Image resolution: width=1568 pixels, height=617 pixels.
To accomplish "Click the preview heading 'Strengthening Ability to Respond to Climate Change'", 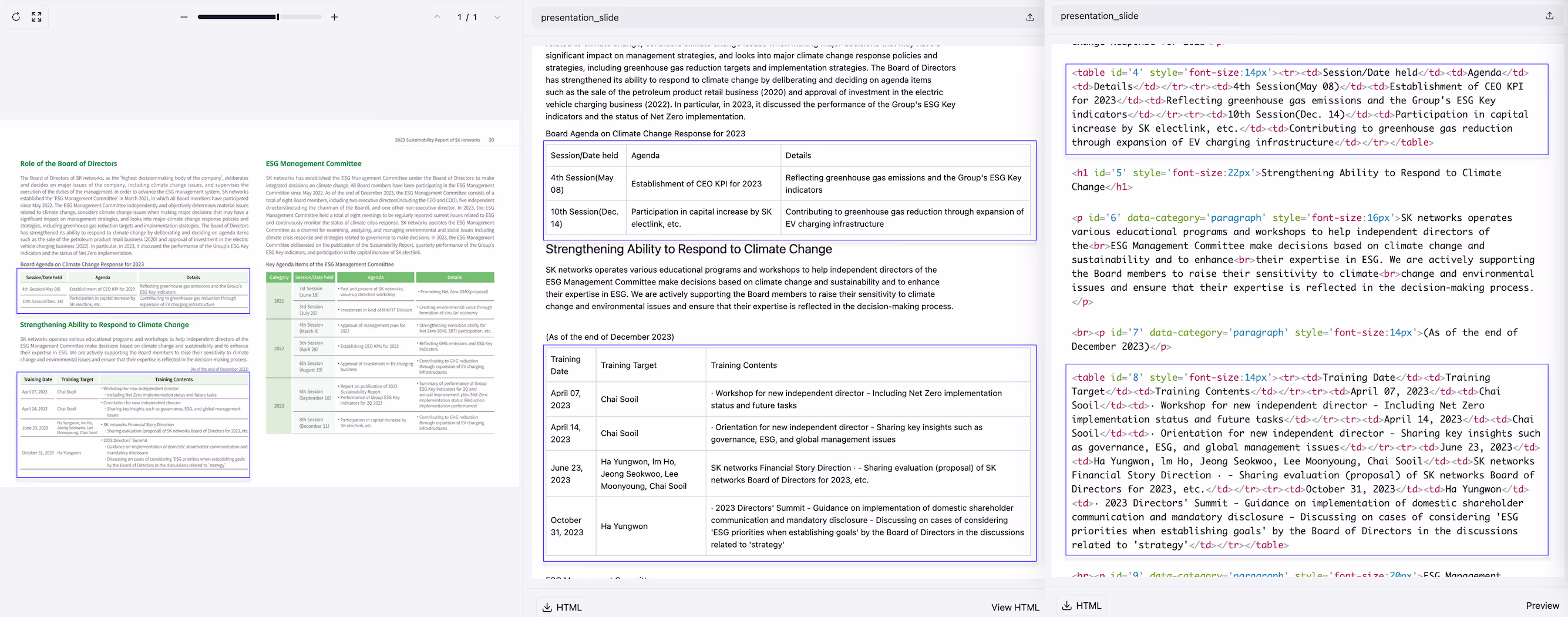I will pos(688,249).
